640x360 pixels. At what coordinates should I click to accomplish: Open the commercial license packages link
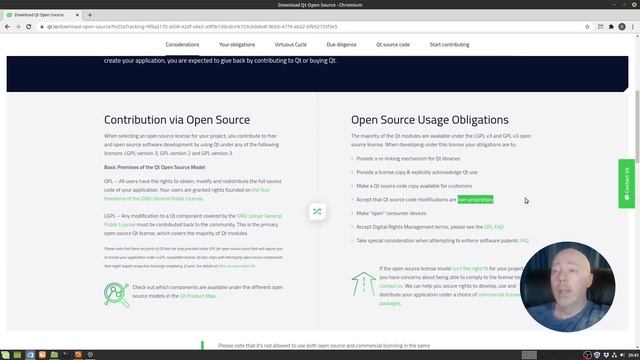coord(449,299)
